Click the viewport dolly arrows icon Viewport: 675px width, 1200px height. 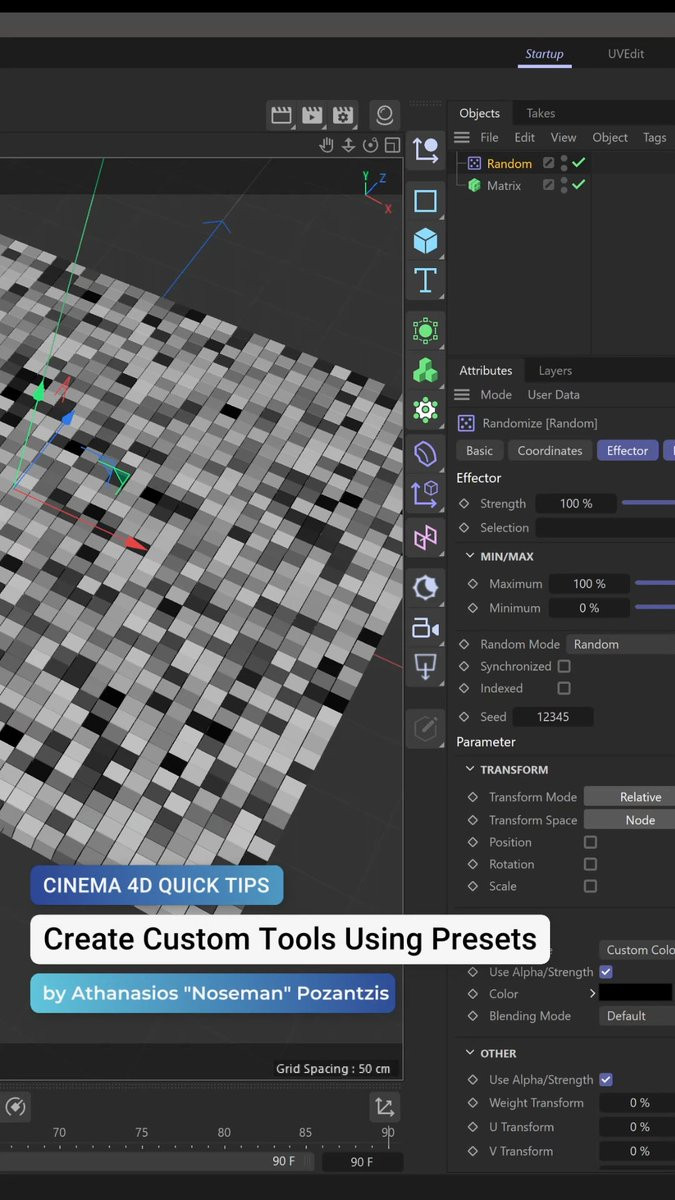348,145
